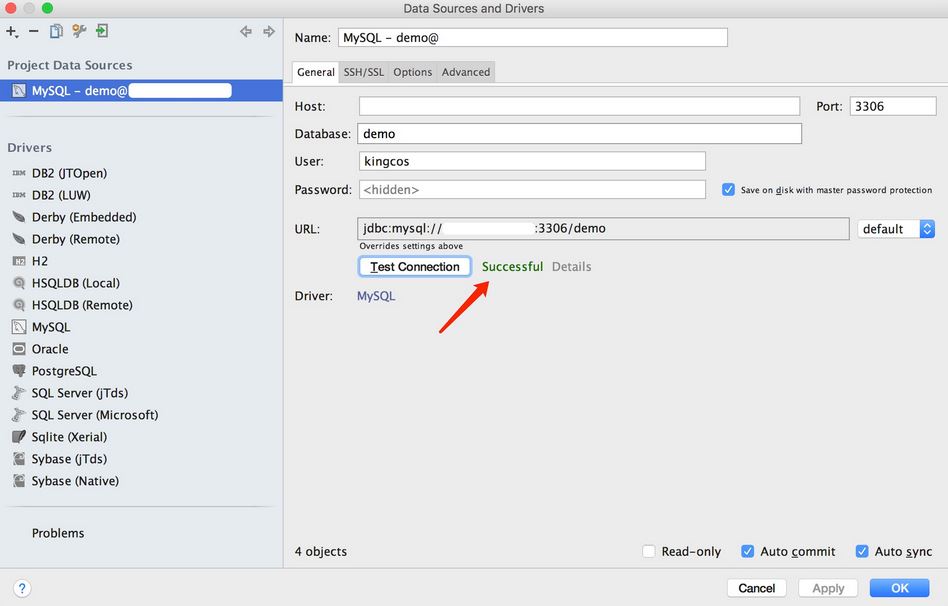This screenshot has width=948, height=606.
Task: Click the Add data source plus icon
Action: (x=12, y=31)
